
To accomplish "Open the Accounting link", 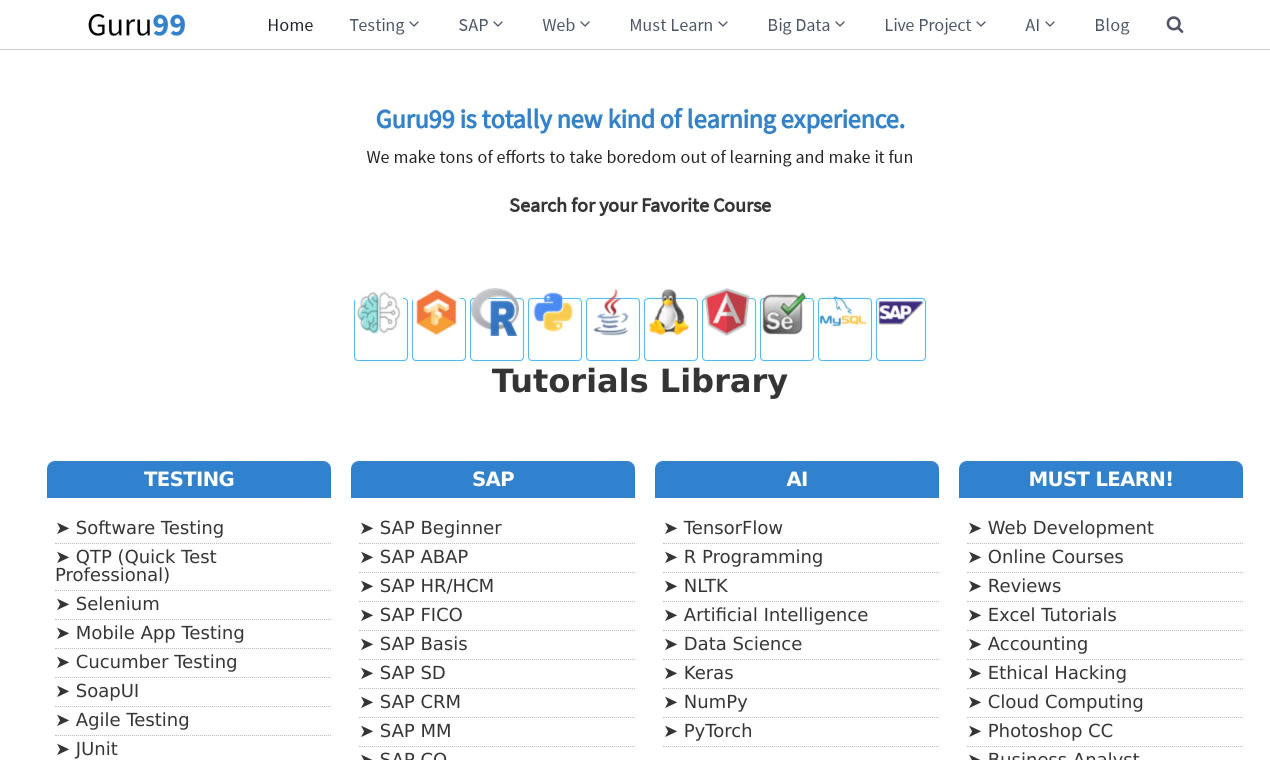I will point(1038,644).
